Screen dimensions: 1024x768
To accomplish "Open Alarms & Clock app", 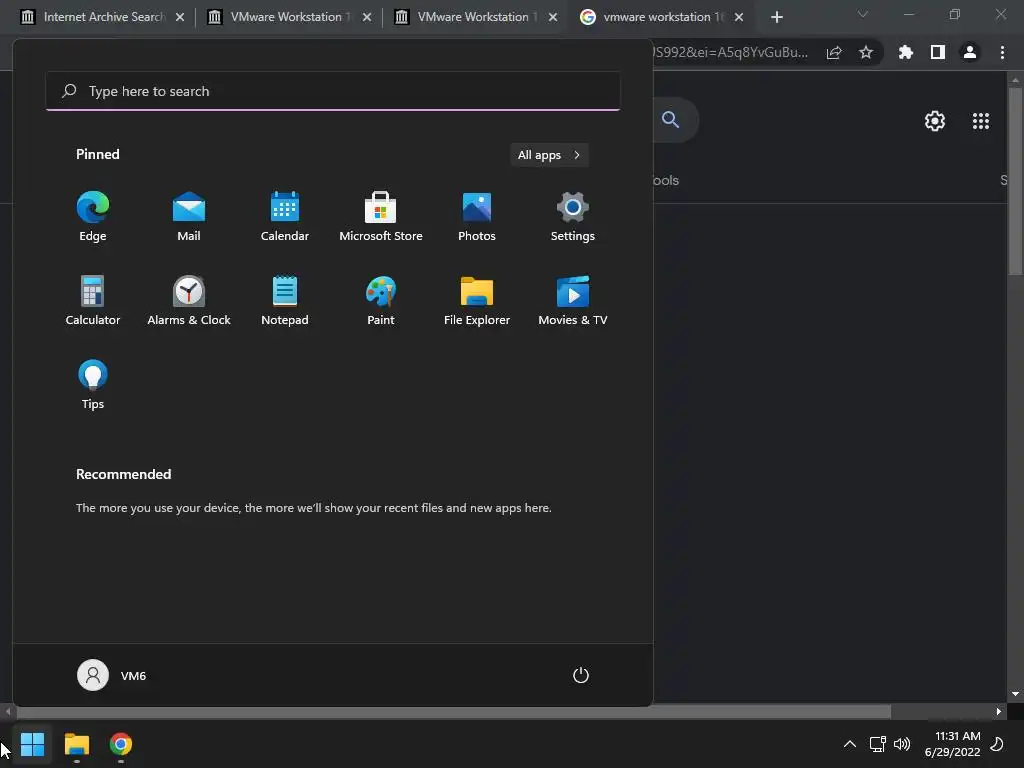I will coord(189,301).
